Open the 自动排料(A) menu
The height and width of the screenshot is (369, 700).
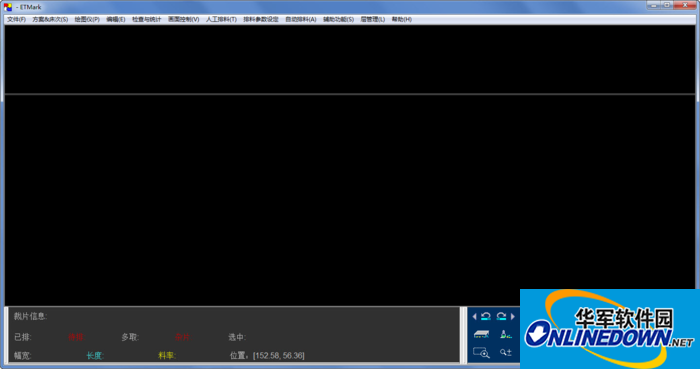(x=300, y=20)
